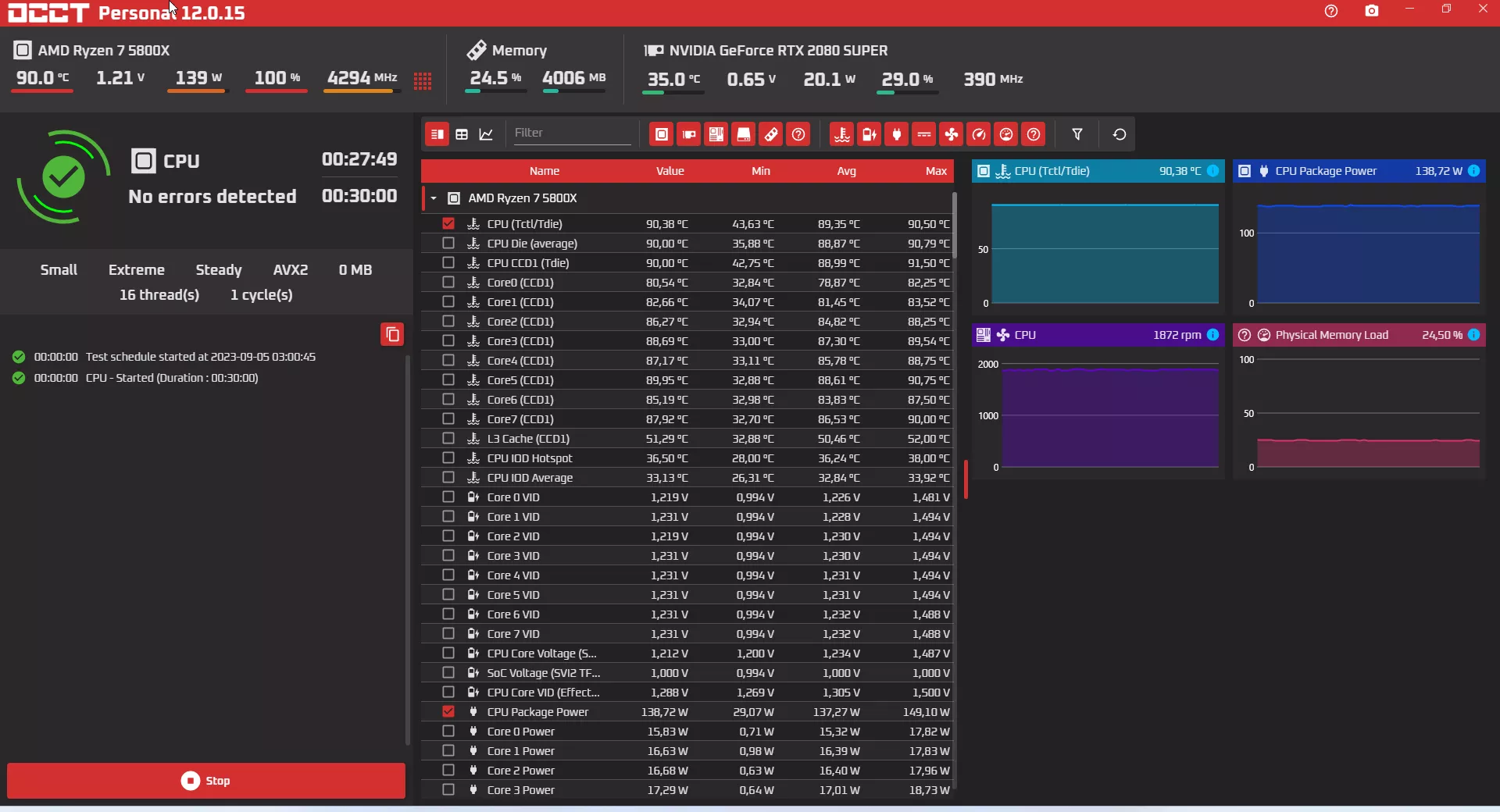Stop the running CPU test
The height and width of the screenshot is (812, 1500).
(x=206, y=781)
